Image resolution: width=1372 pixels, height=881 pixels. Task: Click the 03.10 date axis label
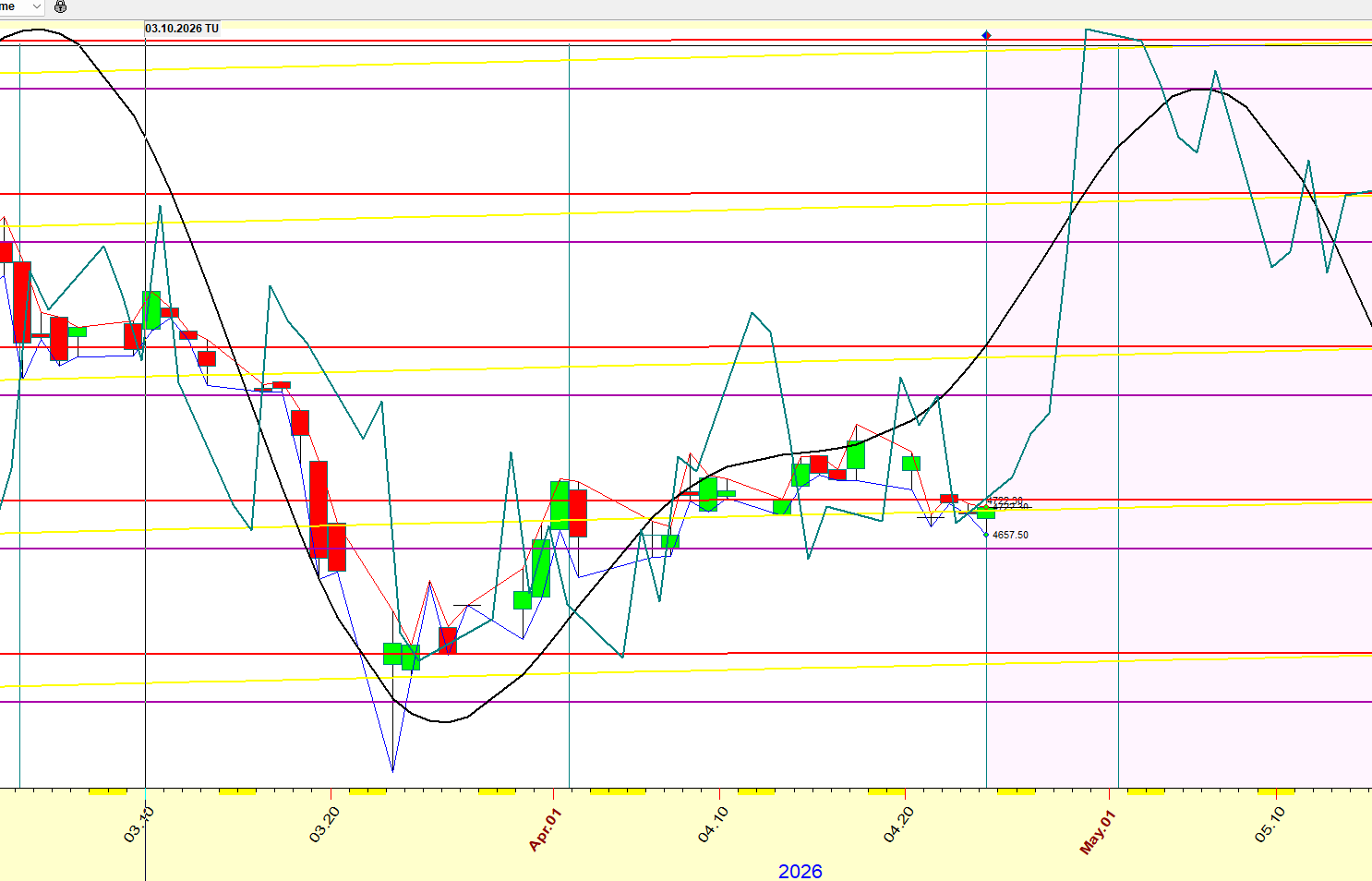click(x=139, y=825)
